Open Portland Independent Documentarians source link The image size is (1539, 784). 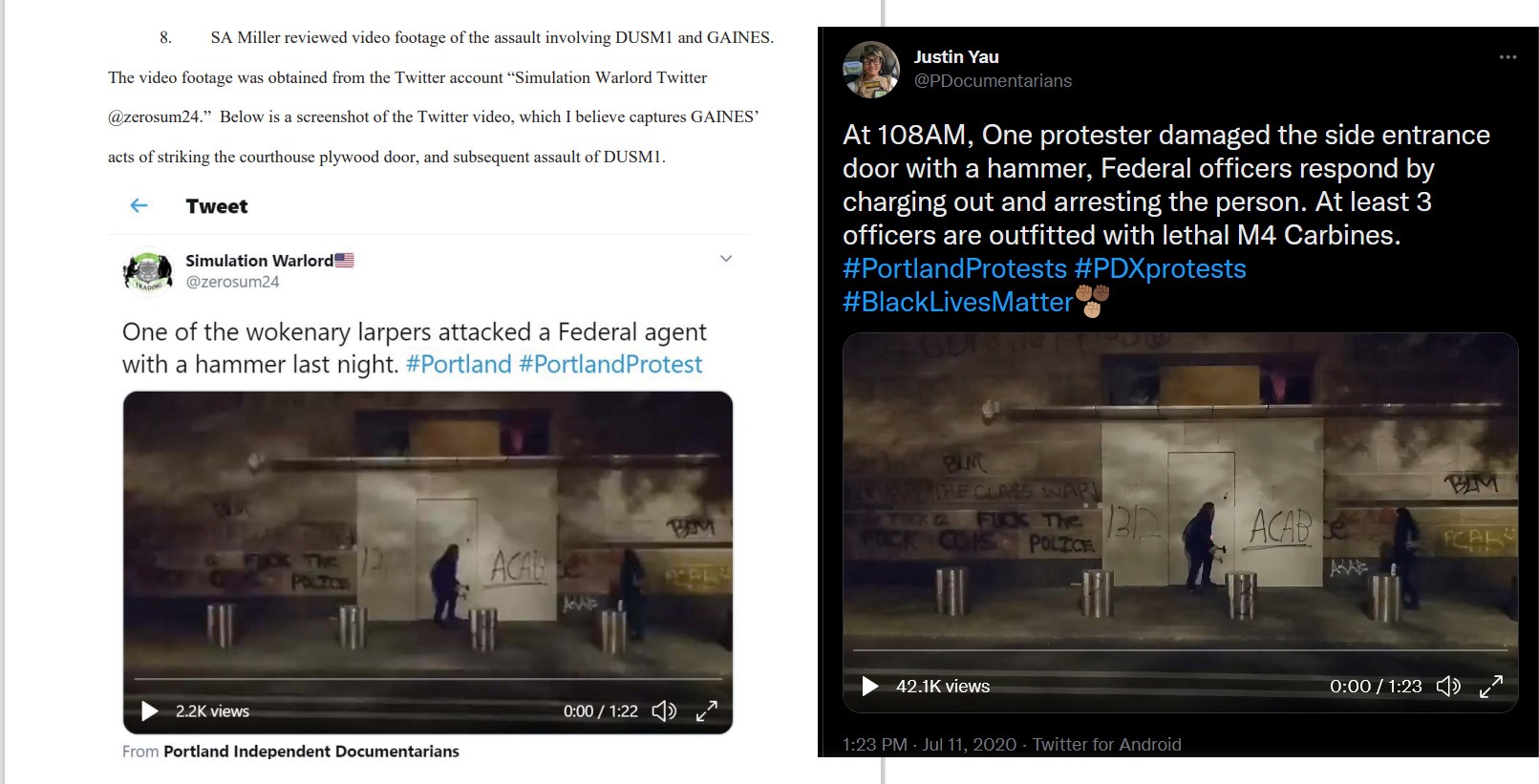tap(311, 752)
